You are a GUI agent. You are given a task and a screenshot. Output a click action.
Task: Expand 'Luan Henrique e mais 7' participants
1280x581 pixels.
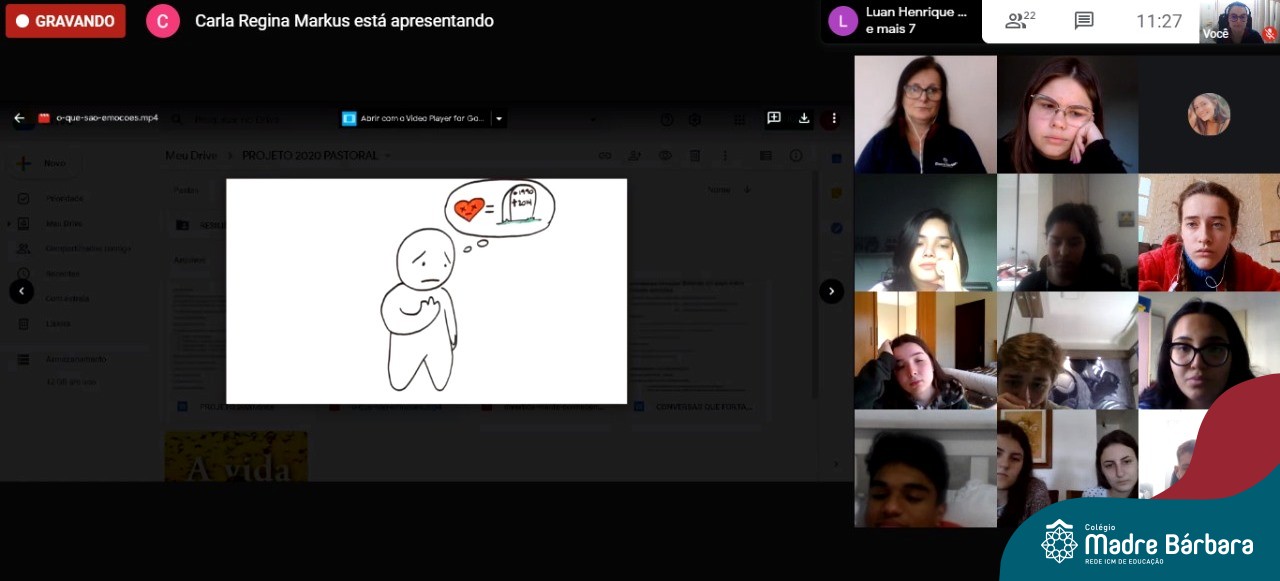[900, 21]
